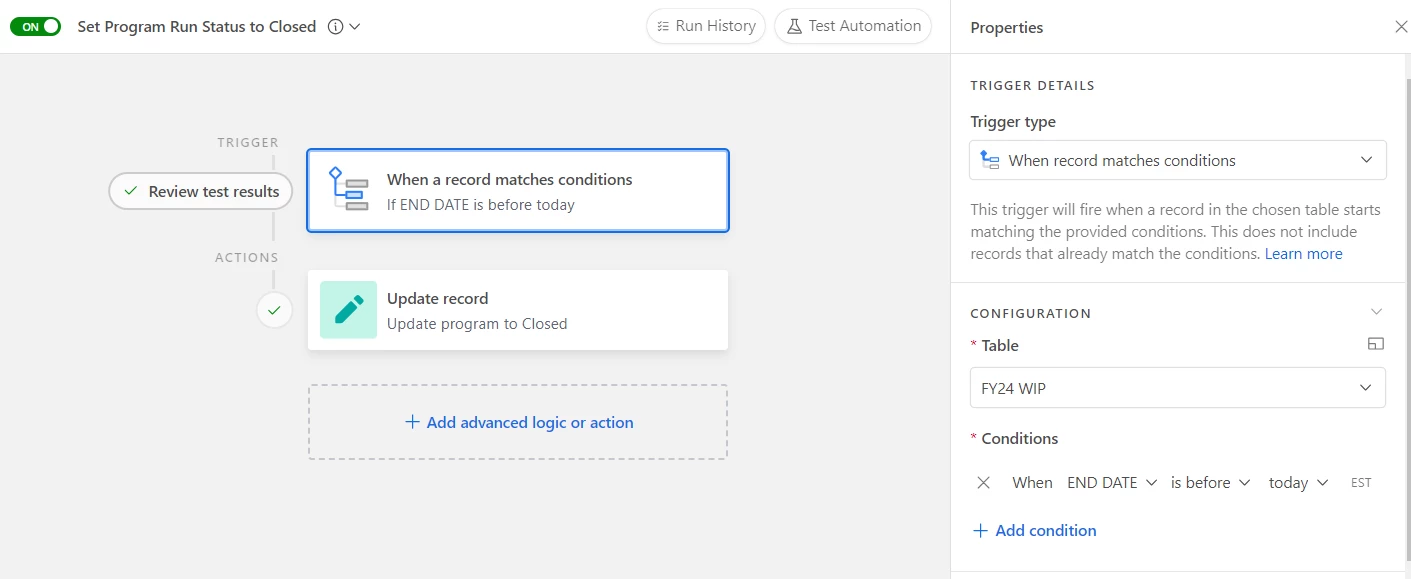This screenshot has width=1411, height=579.
Task: Toggle the automation ON switch off
Action: 35,27
